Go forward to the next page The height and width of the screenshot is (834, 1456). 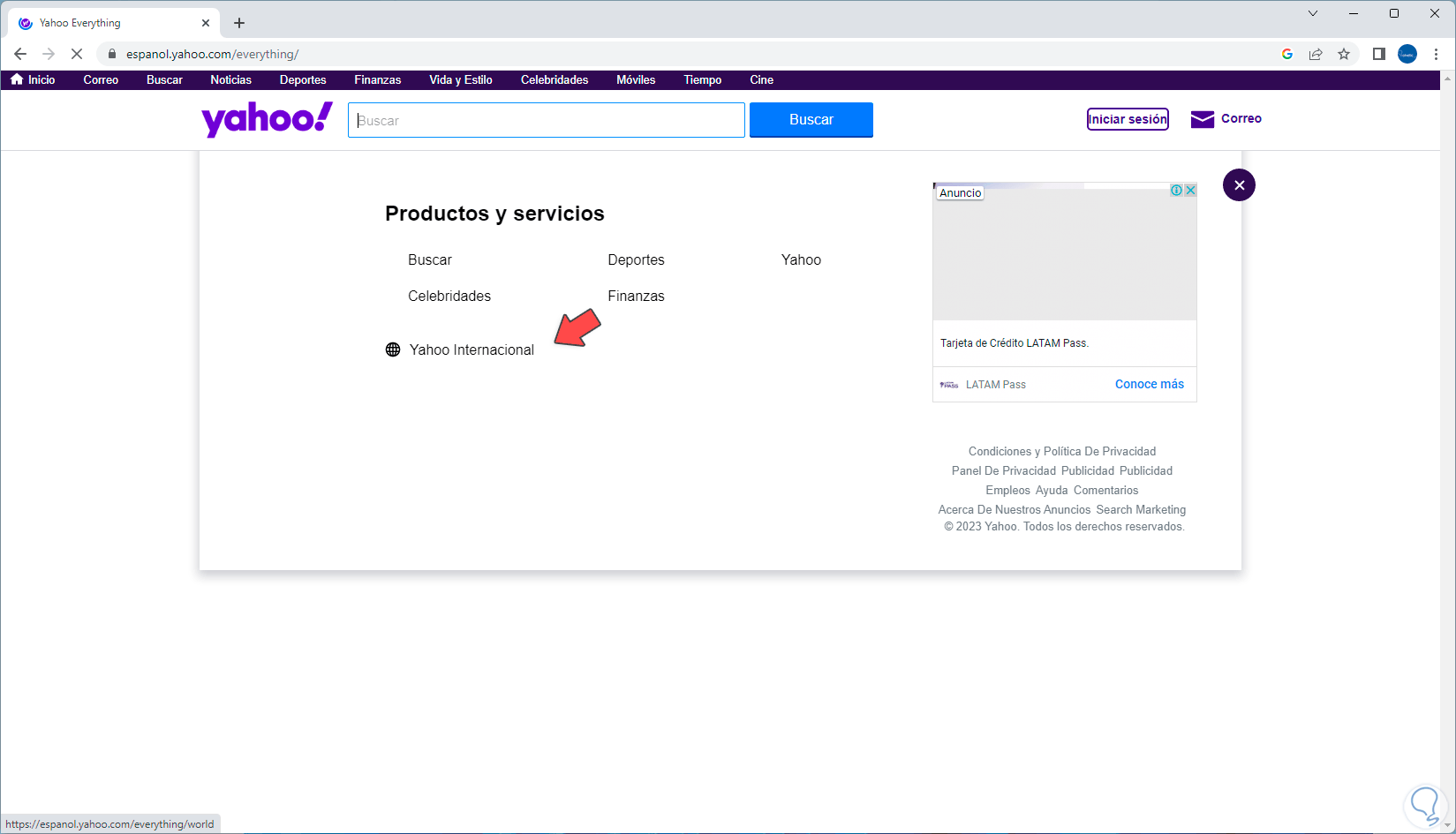pos(49,54)
